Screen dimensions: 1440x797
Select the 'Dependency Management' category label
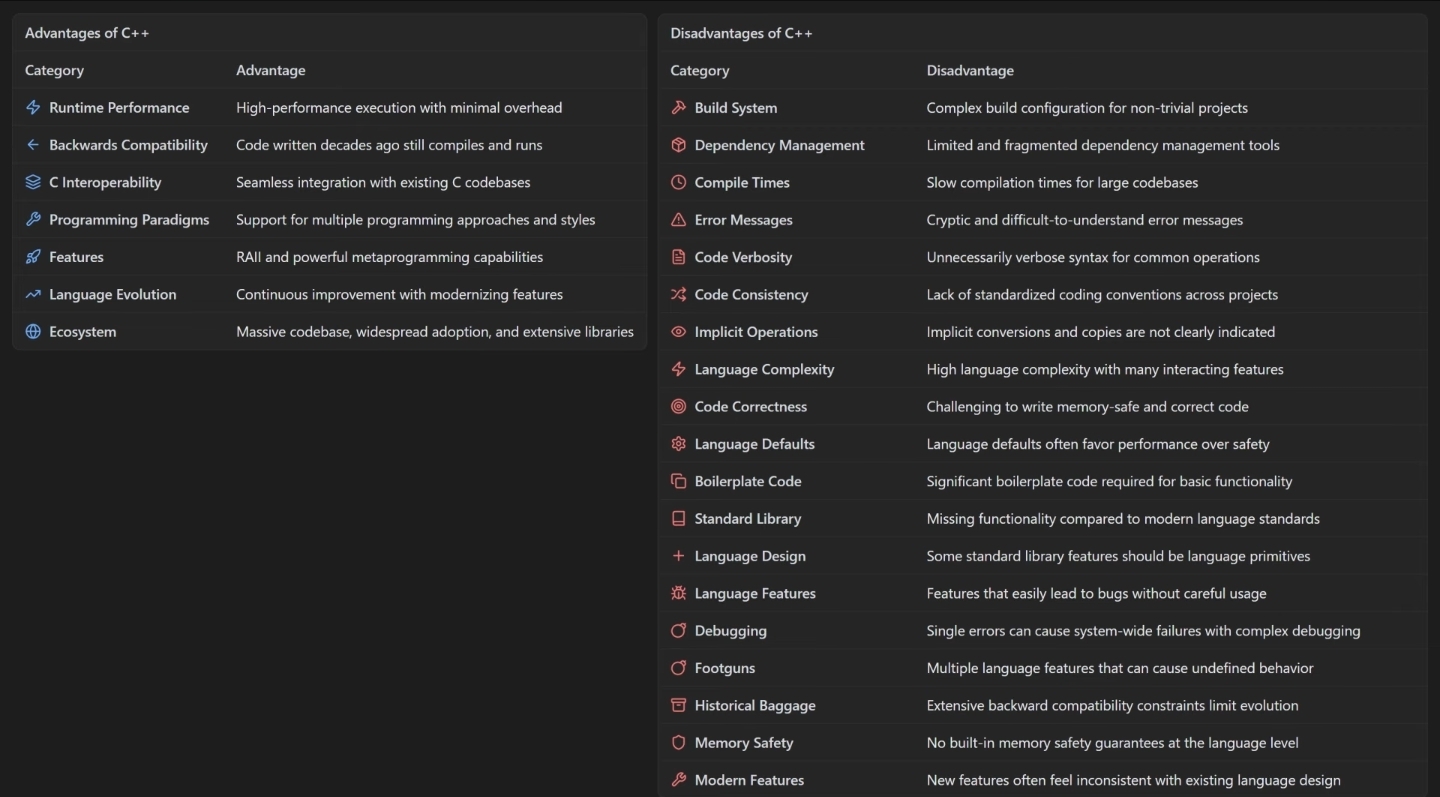pyautogui.click(x=780, y=145)
